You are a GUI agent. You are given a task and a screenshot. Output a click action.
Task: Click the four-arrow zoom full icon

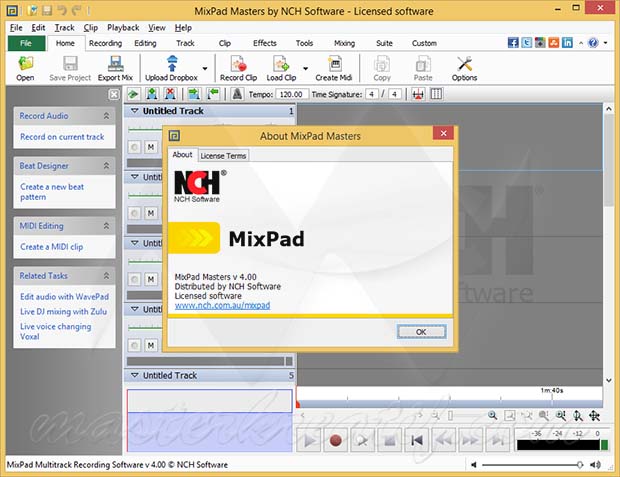[x=594, y=415]
